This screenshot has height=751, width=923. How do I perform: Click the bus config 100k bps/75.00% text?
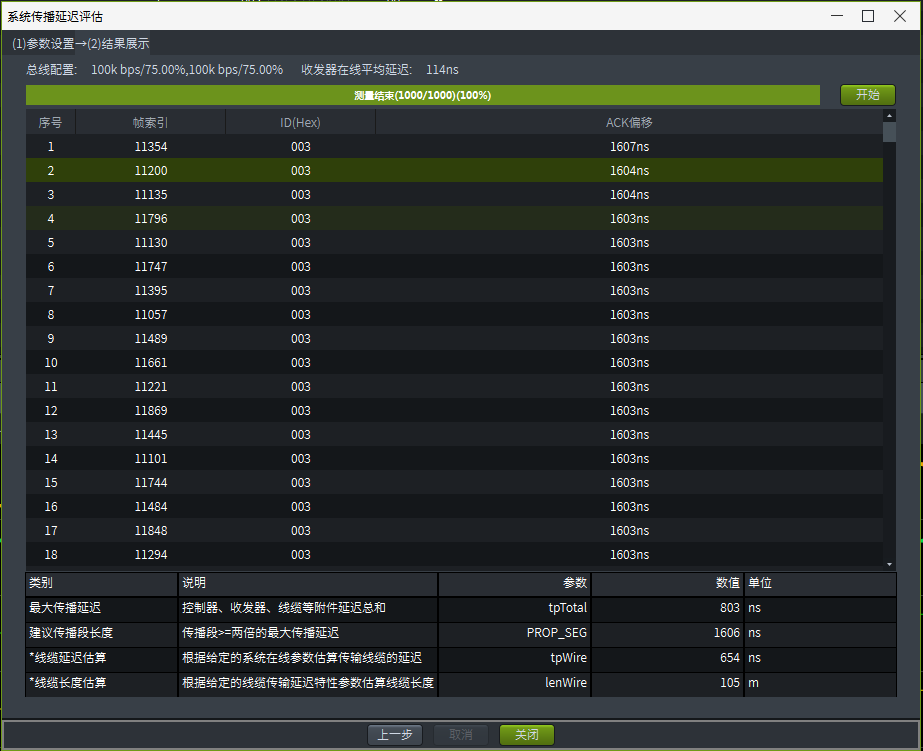187,70
